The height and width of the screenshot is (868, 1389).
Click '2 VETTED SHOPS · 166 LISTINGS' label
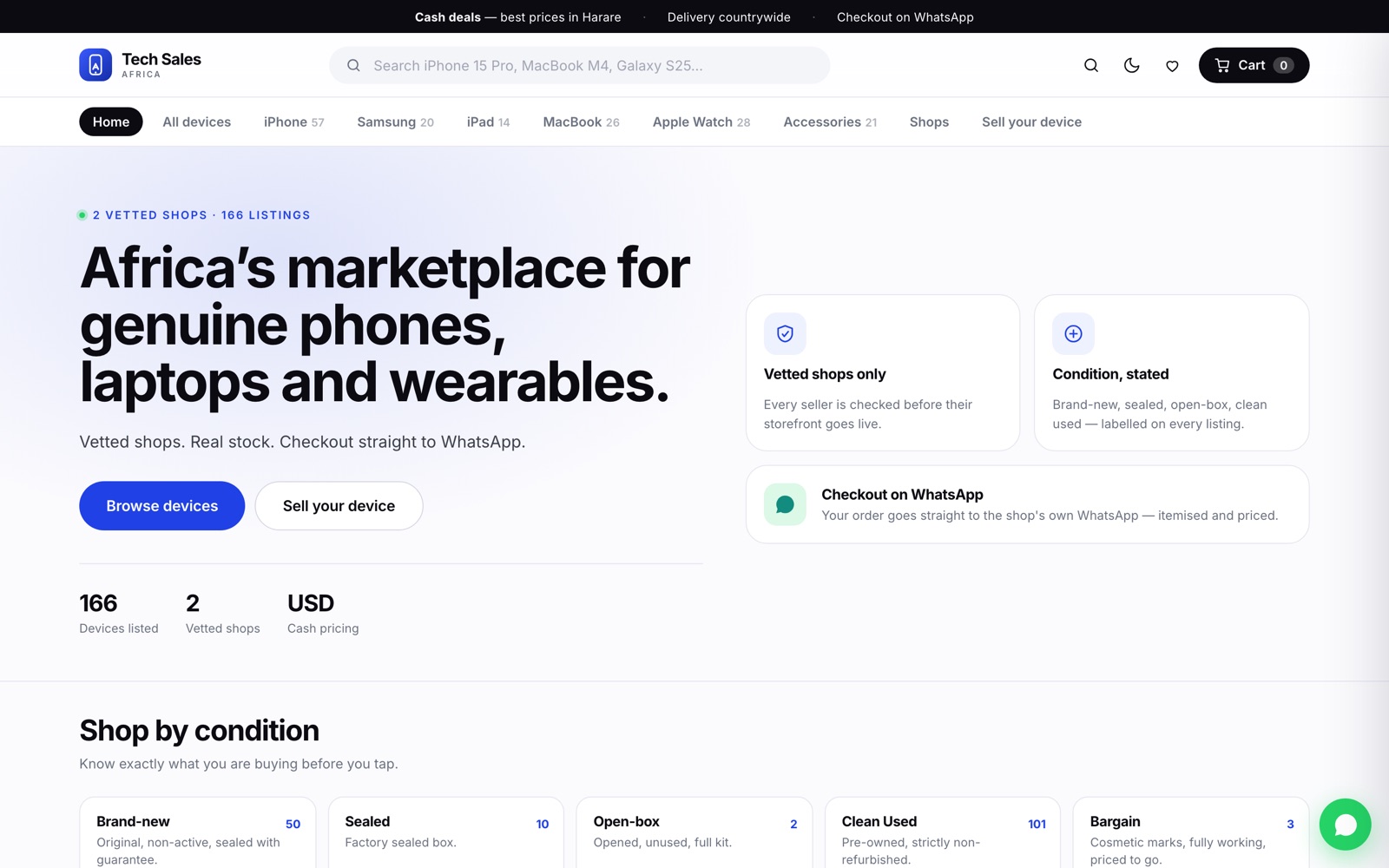click(201, 215)
